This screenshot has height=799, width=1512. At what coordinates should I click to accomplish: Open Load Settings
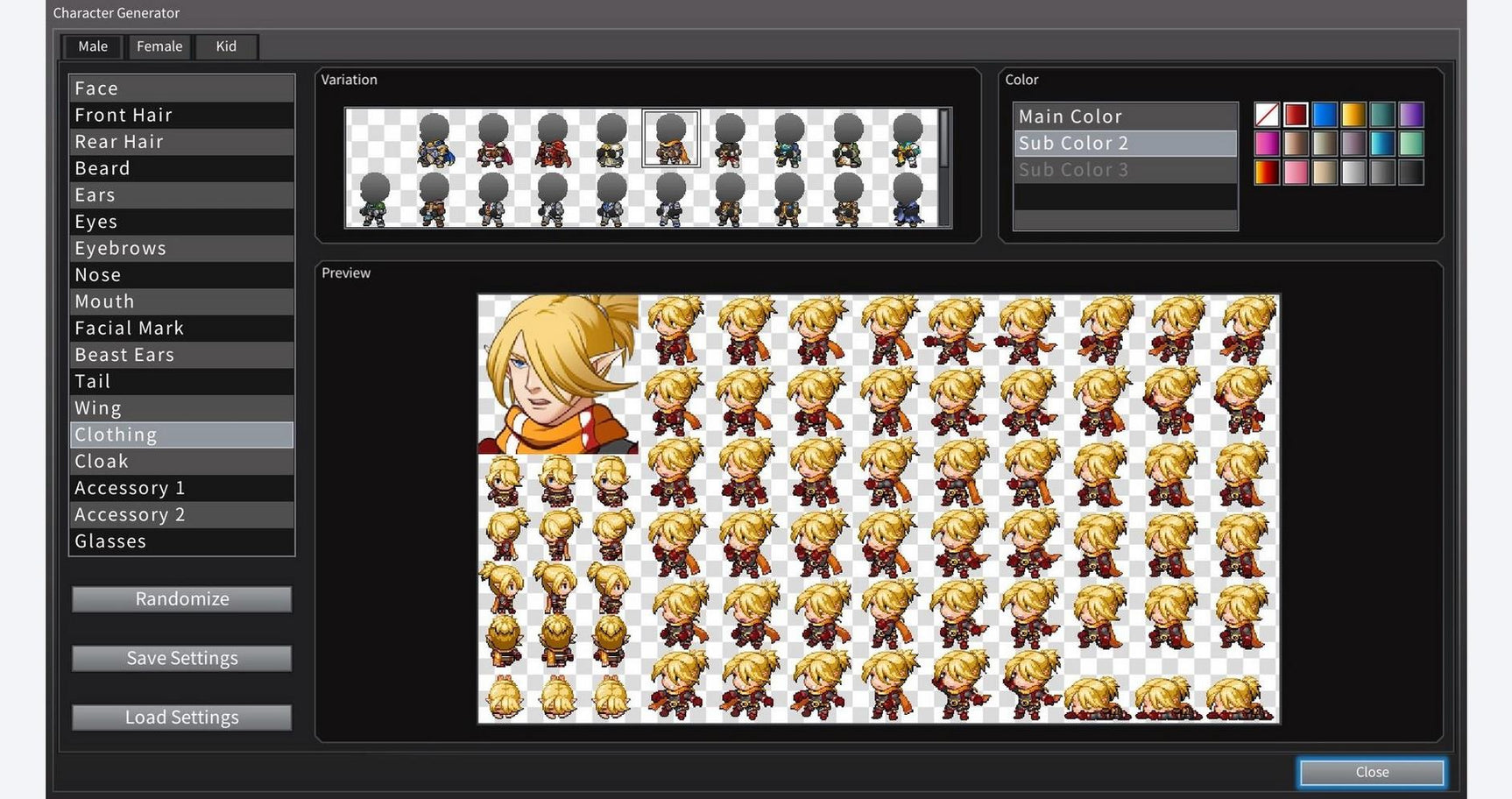pyautogui.click(x=181, y=717)
